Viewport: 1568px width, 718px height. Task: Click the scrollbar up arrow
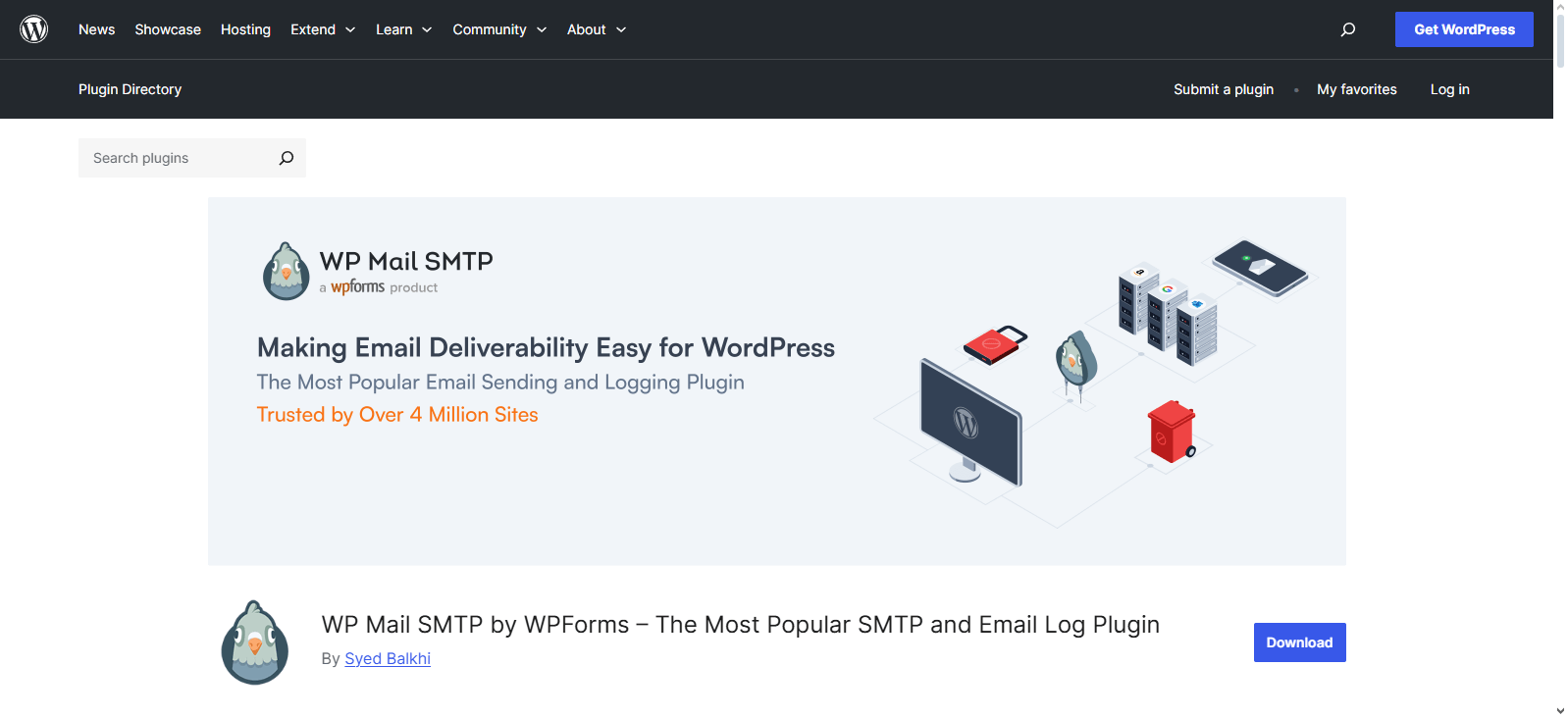[1560, 7]
